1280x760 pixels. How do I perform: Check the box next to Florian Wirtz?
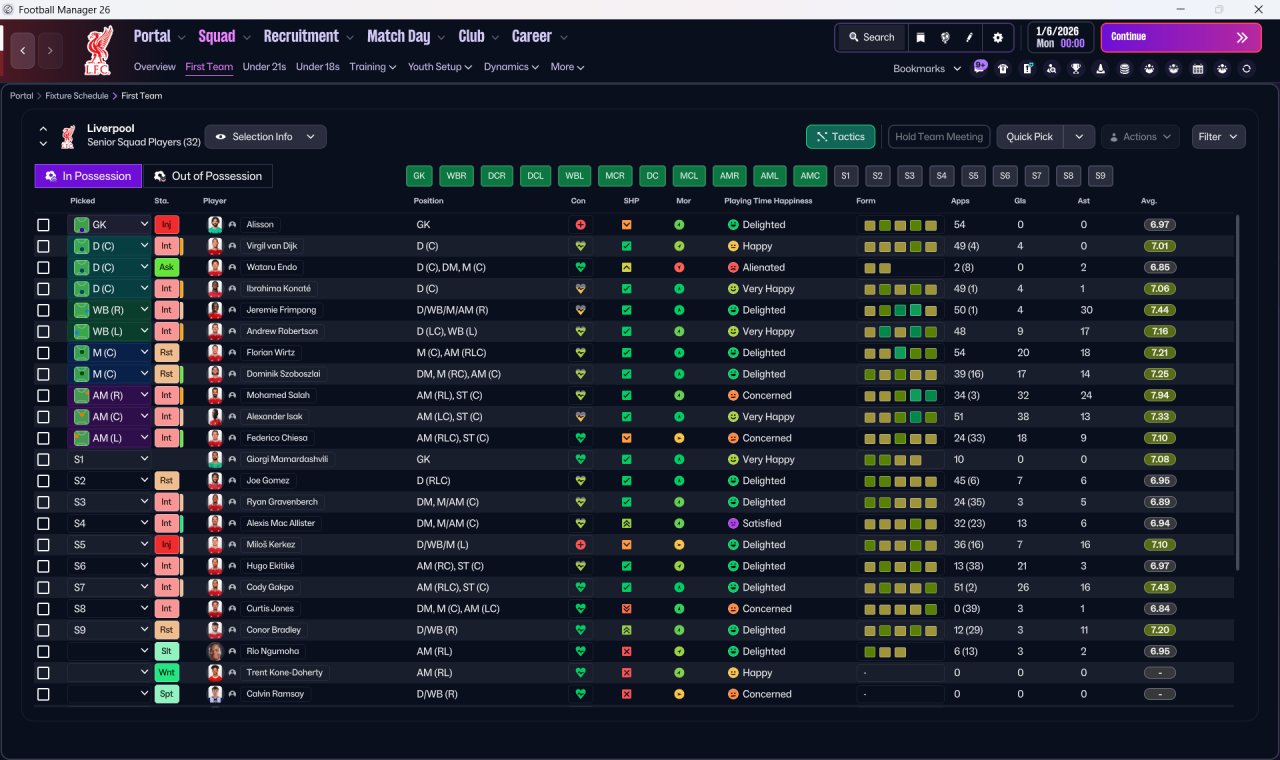43,352
